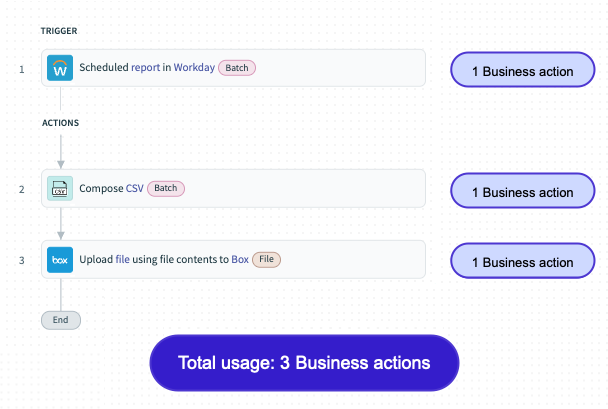
Task: Select the End node of the recipe
Action: [61, 320]
